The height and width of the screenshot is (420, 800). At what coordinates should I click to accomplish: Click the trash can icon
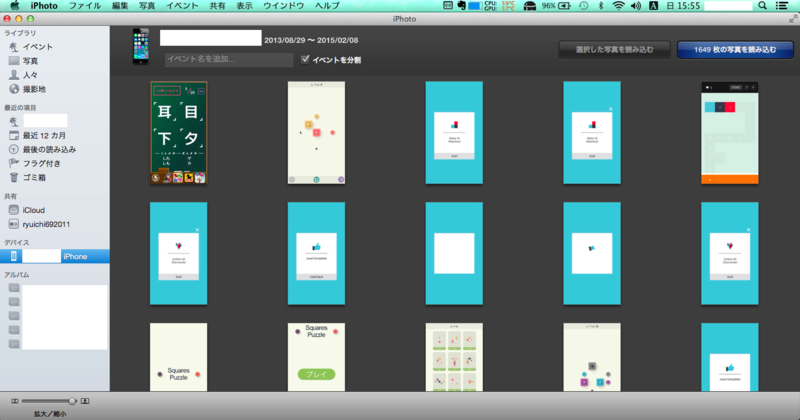[14, 178]
